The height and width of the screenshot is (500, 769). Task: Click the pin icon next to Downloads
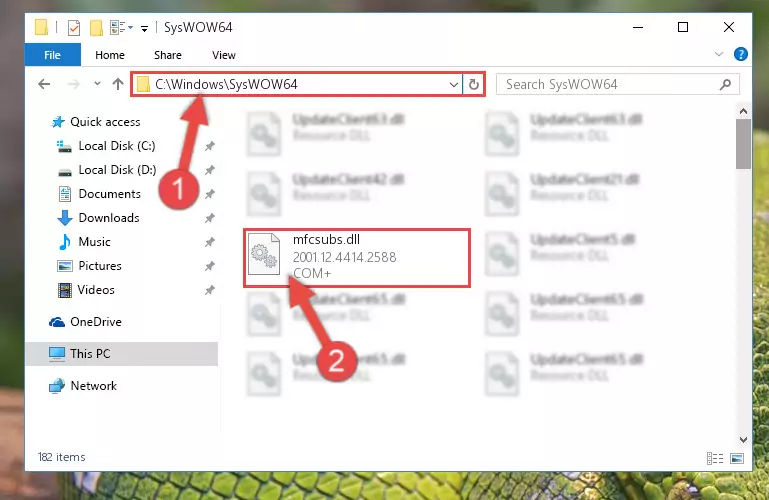pos(209,218)
